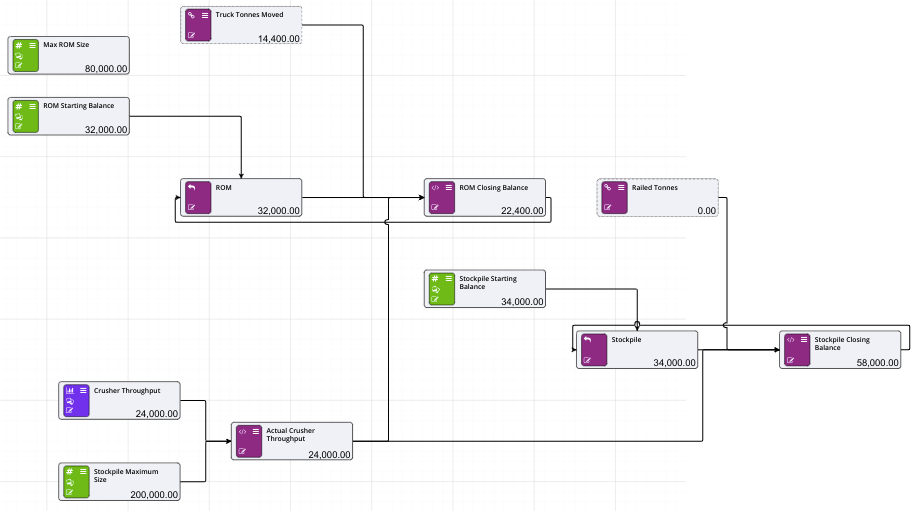915x511 pixels.
Task: Click the edit icon on Railed Tonnes node
Action: (607, 207)
